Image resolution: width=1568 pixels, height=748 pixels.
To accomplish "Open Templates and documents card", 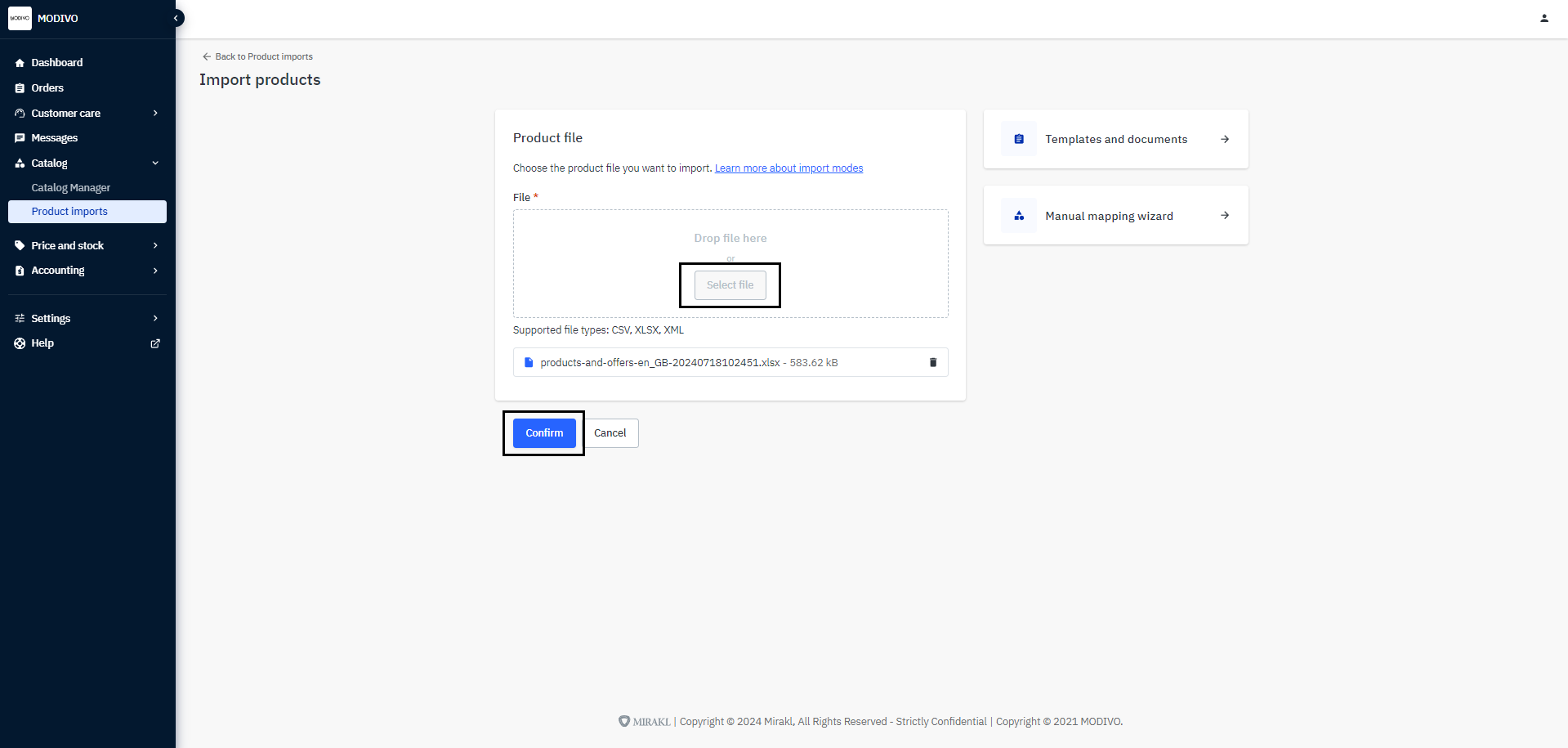I will click(x=1116, y=139).
